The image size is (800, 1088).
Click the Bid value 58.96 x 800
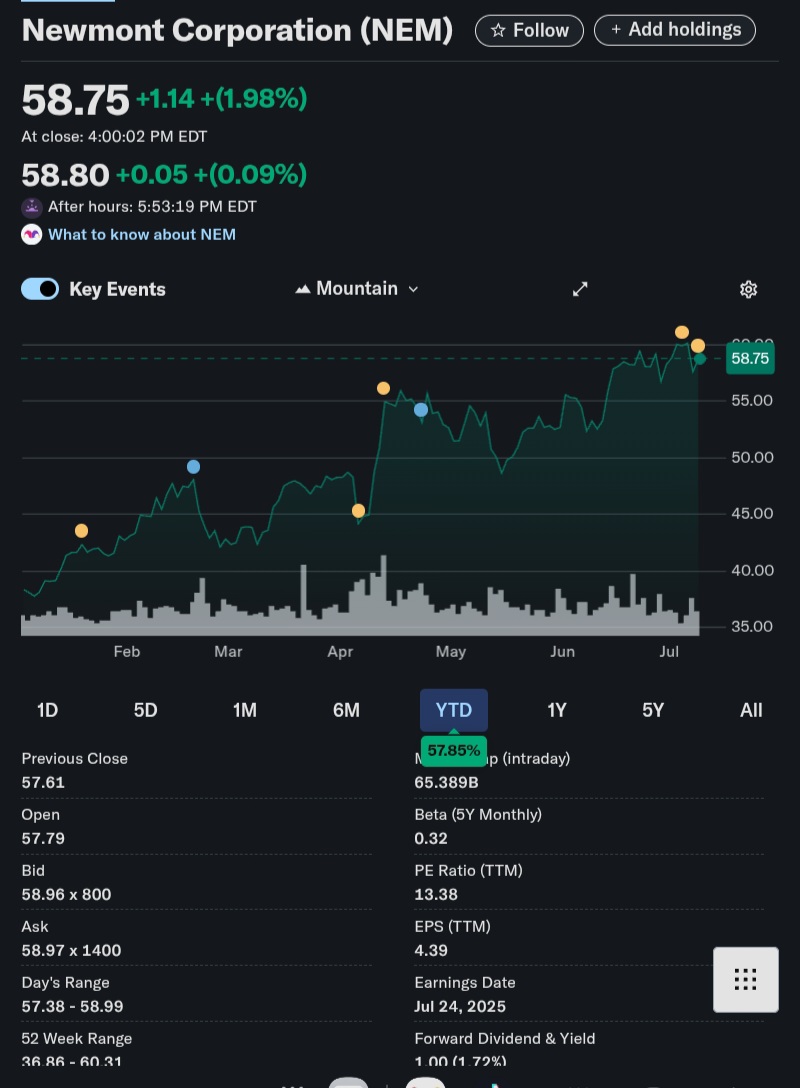67,894
